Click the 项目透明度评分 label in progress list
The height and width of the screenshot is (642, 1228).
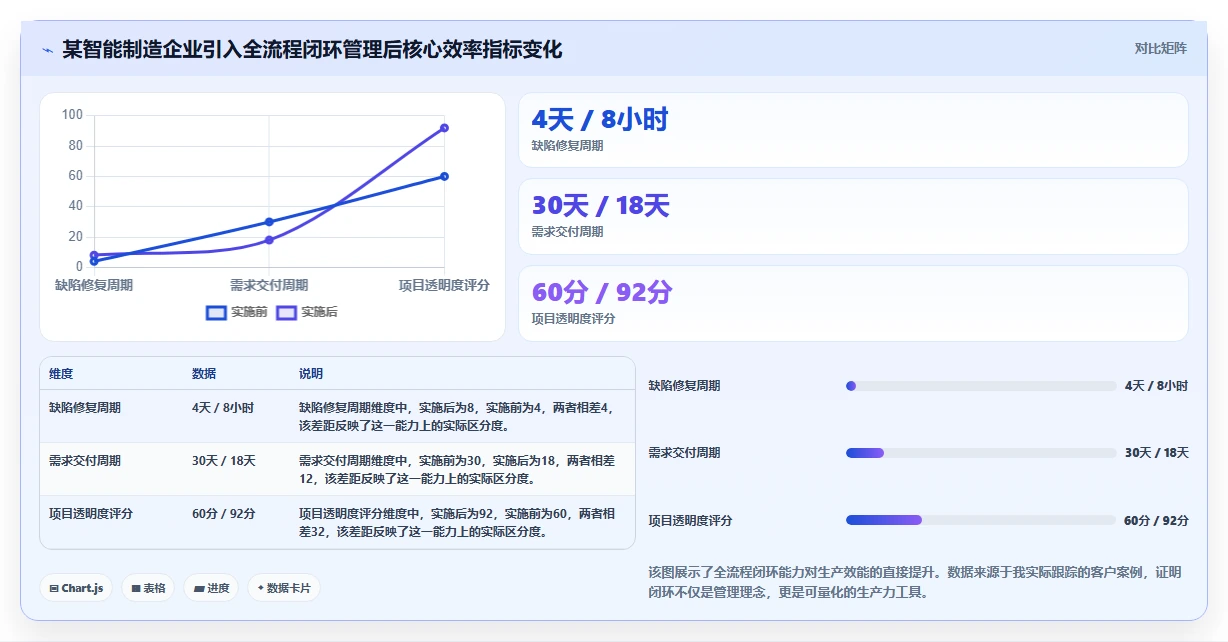[690, 520]
